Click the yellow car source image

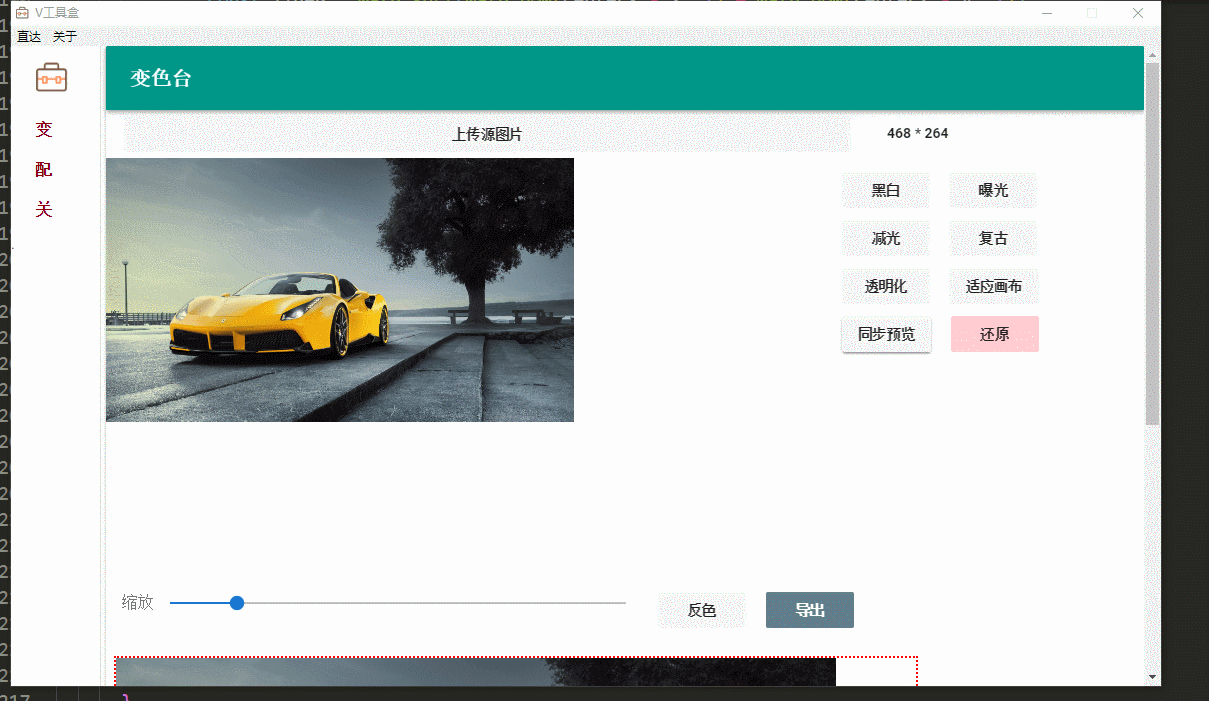pyautogui.click(x=340, y=290)
